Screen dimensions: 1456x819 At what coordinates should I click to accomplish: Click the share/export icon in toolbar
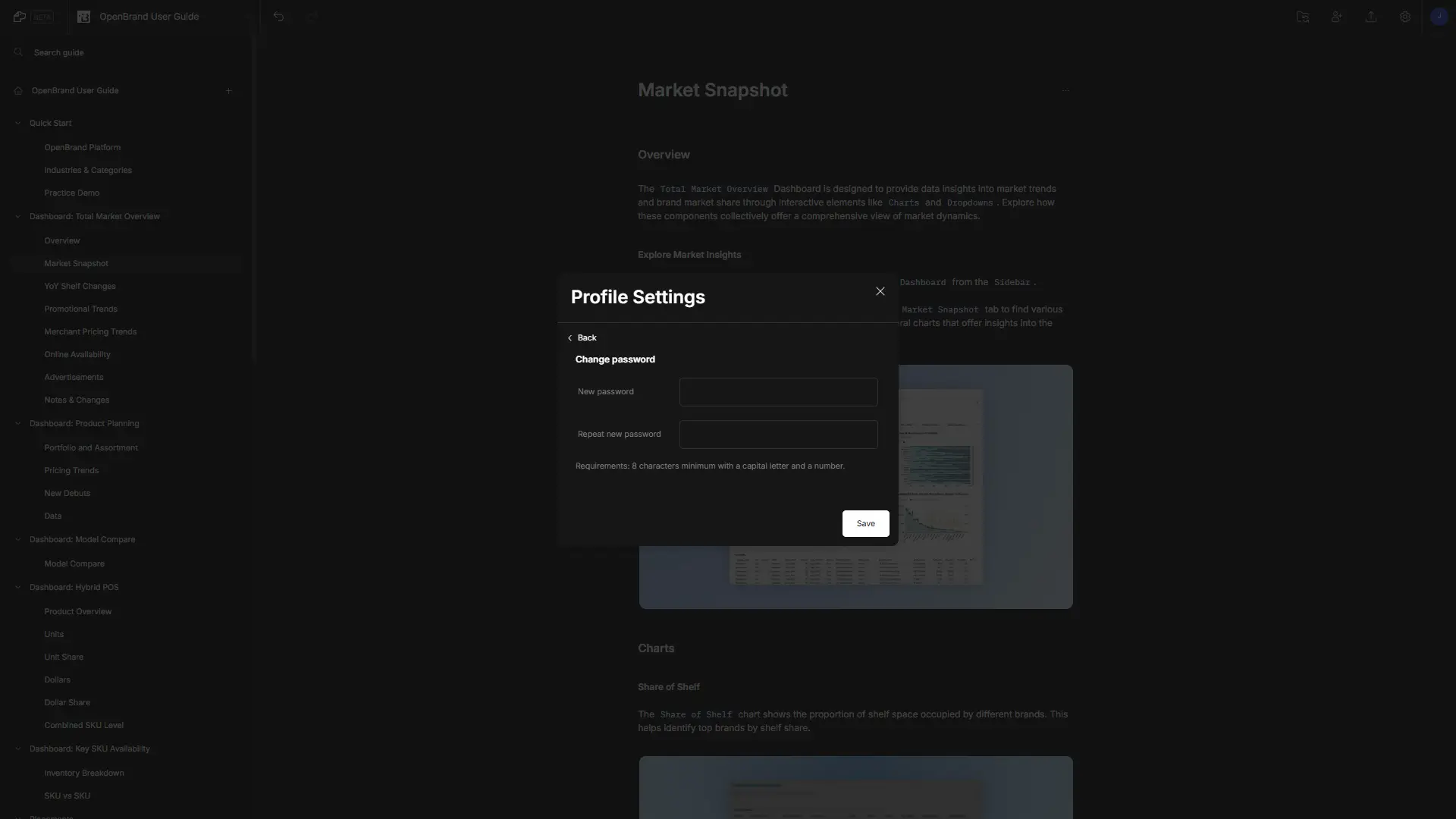tap(1371, 17)
